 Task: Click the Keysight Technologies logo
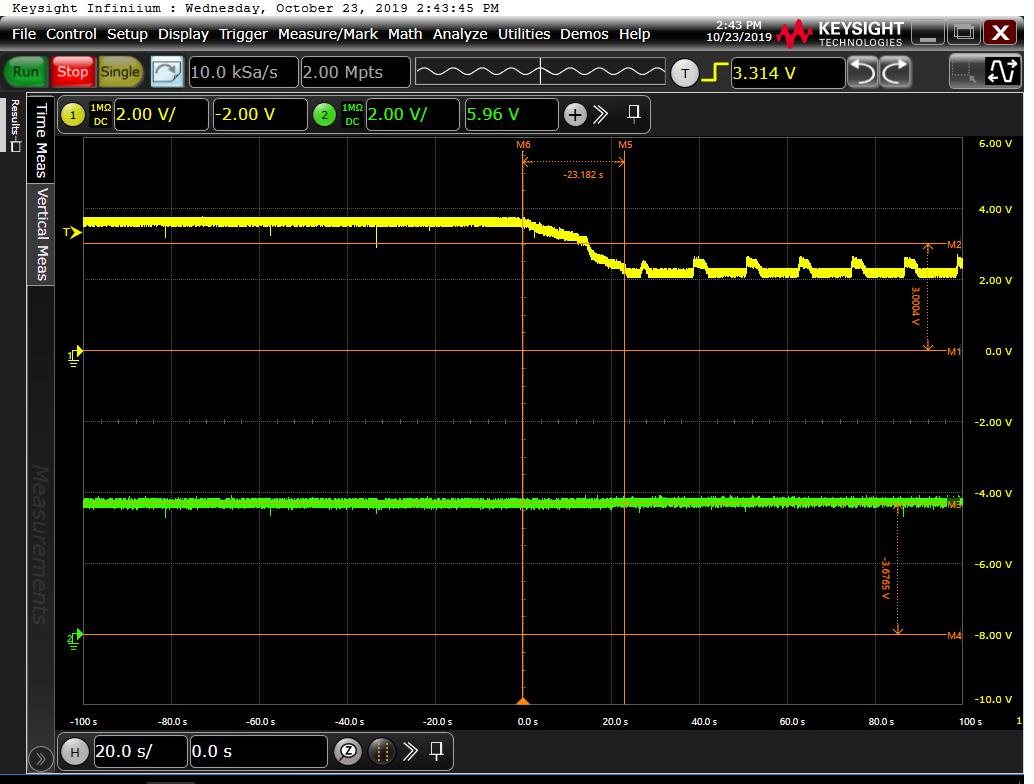[840, 34]
